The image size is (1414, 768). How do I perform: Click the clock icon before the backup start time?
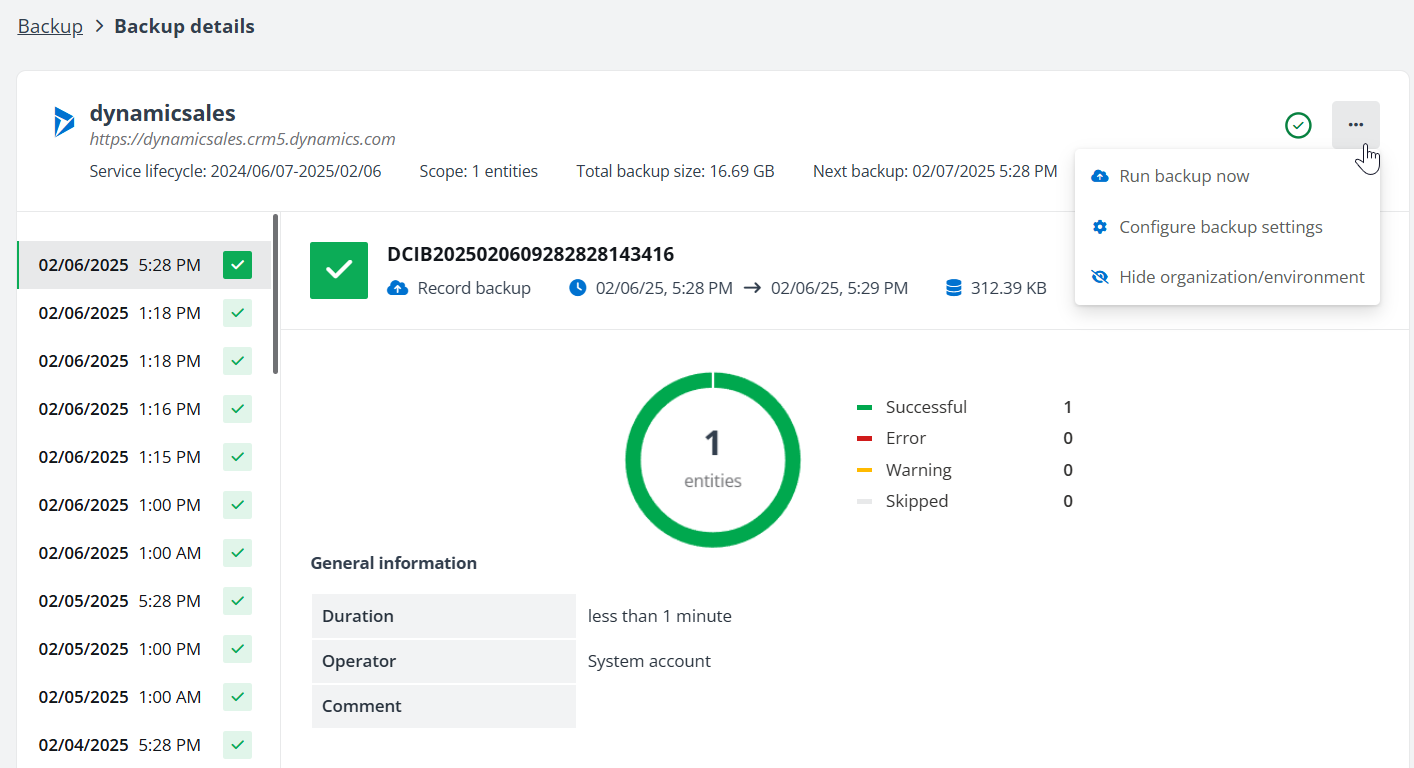click(577, 287)
